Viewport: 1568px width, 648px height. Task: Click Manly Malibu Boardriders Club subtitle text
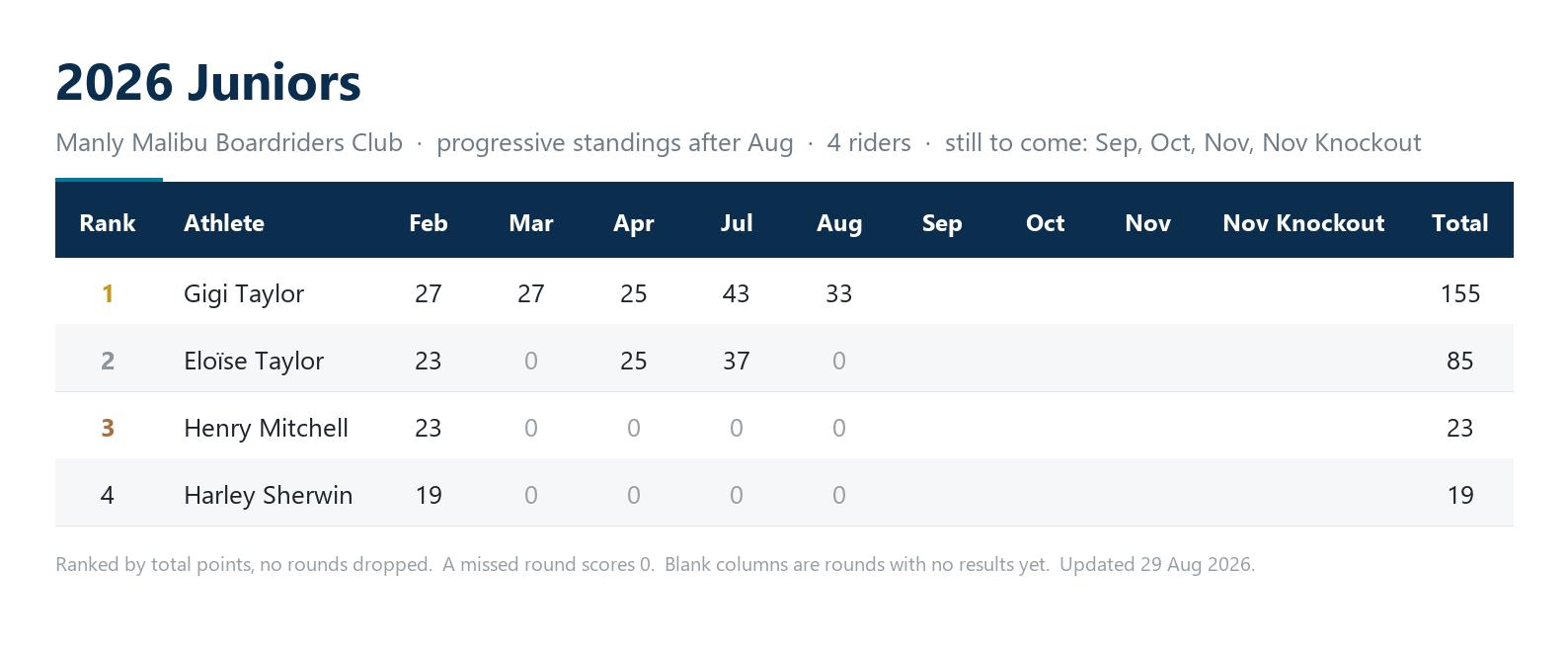tap(229, 143)
